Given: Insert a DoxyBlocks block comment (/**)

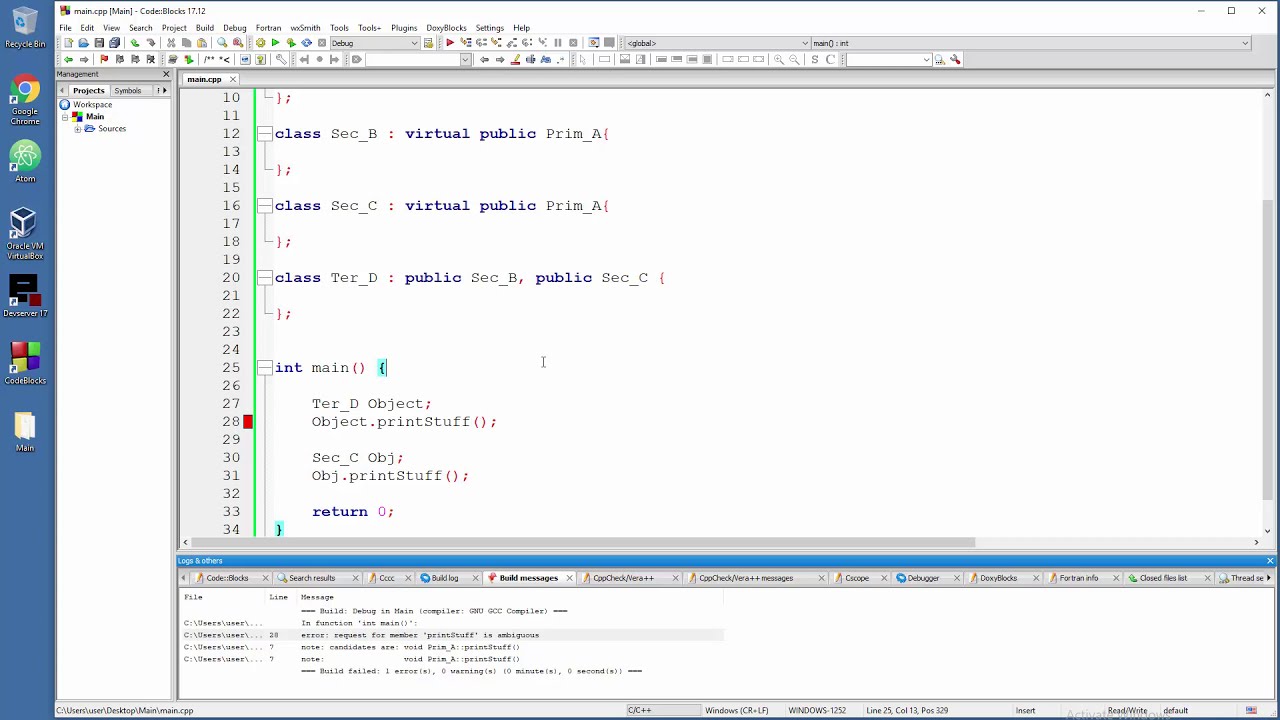Looking at the screenshot, I should (209, 59).
